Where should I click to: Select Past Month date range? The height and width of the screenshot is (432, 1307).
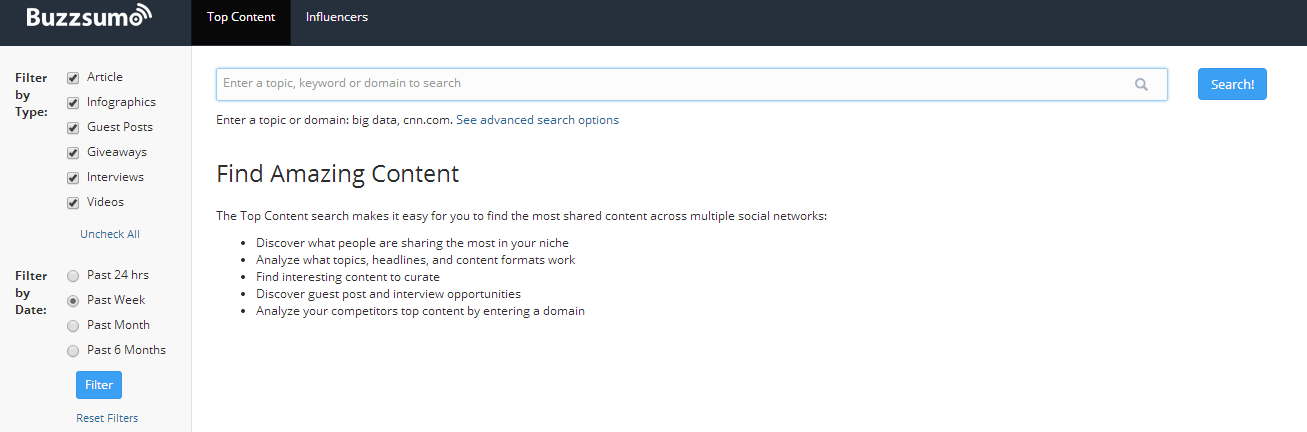tap(73, 326)
